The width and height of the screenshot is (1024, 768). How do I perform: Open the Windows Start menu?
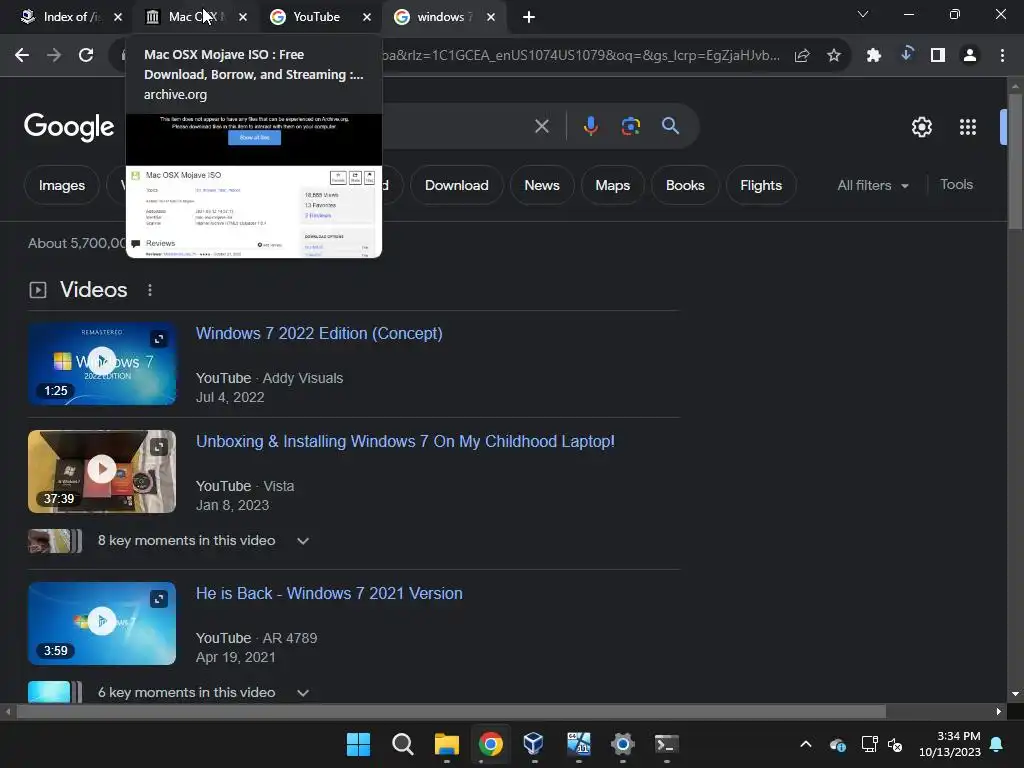358,744
